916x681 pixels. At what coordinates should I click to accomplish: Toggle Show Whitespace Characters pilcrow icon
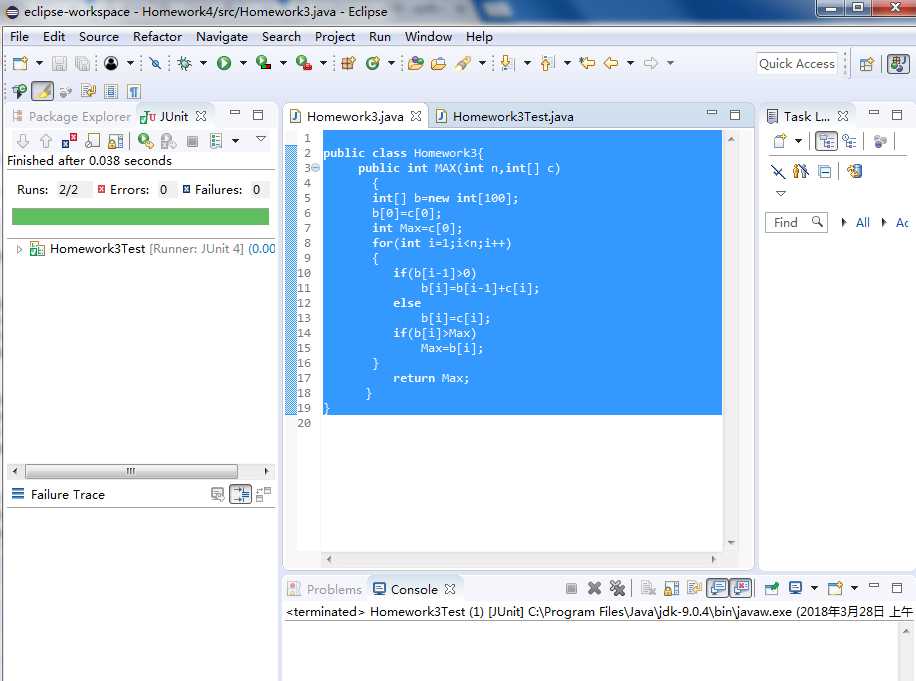pos(134,91)
